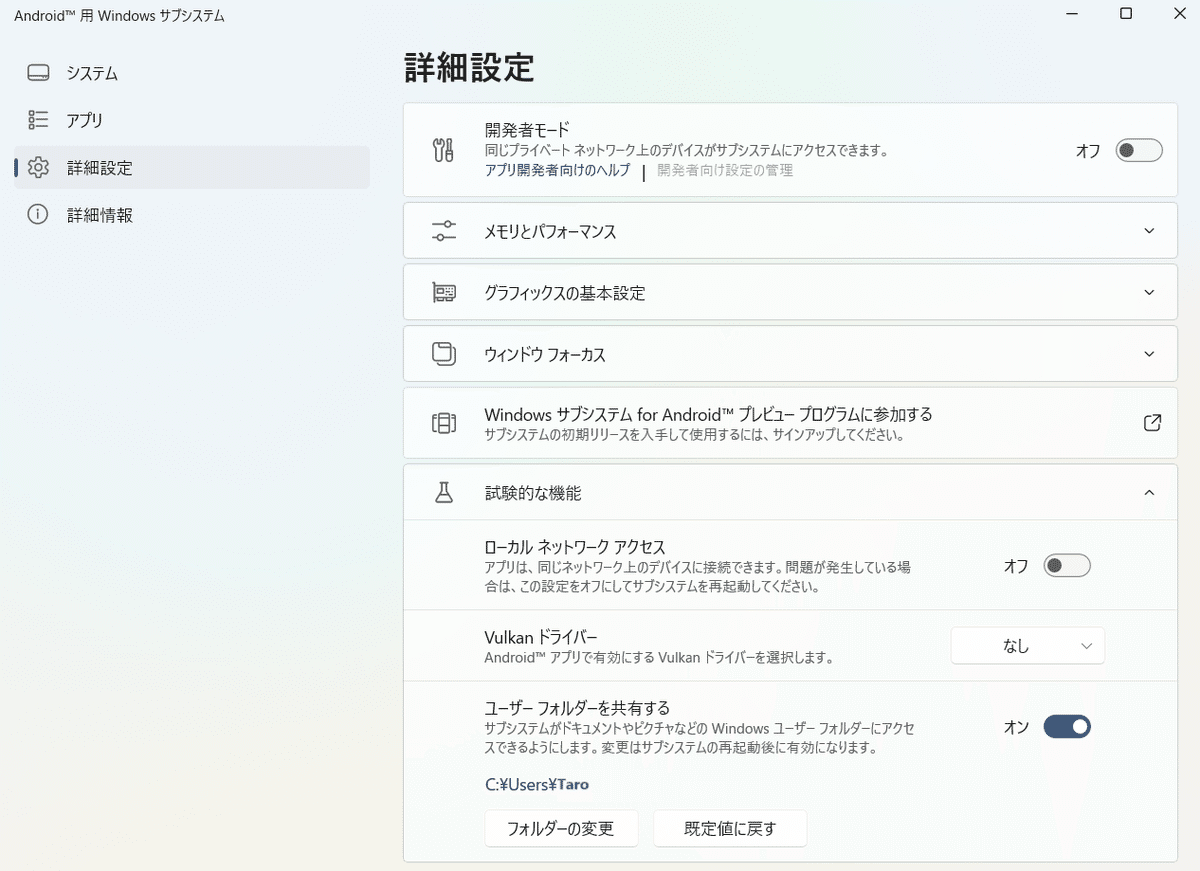Open アプリ開発者向けのヘルプ link
This screenshot has width=1200, height=871.
(557, 171)
